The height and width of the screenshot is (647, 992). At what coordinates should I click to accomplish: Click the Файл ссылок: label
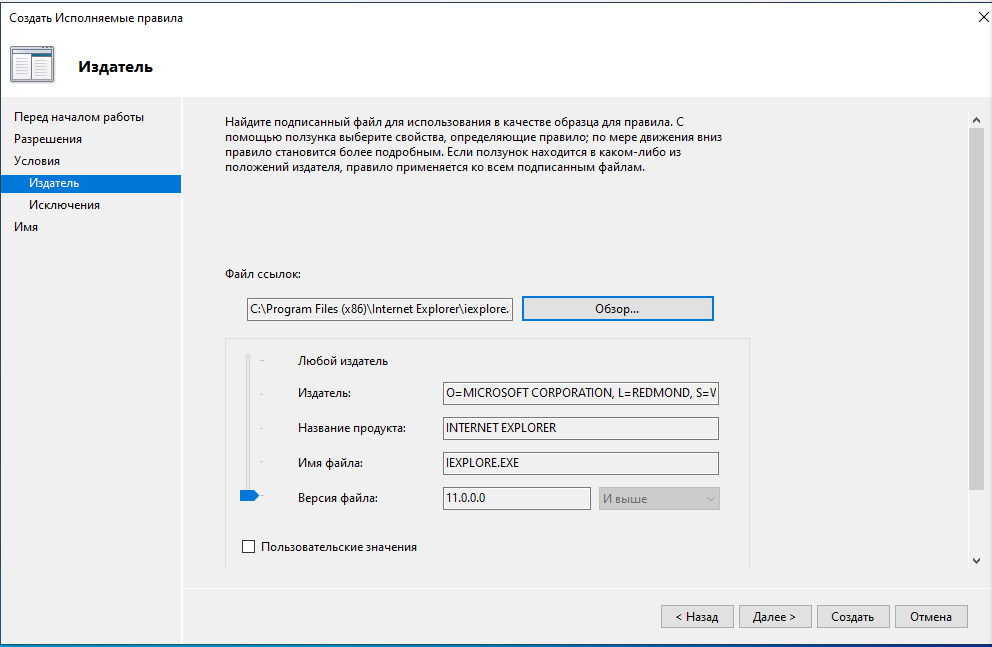click(263, 274)
